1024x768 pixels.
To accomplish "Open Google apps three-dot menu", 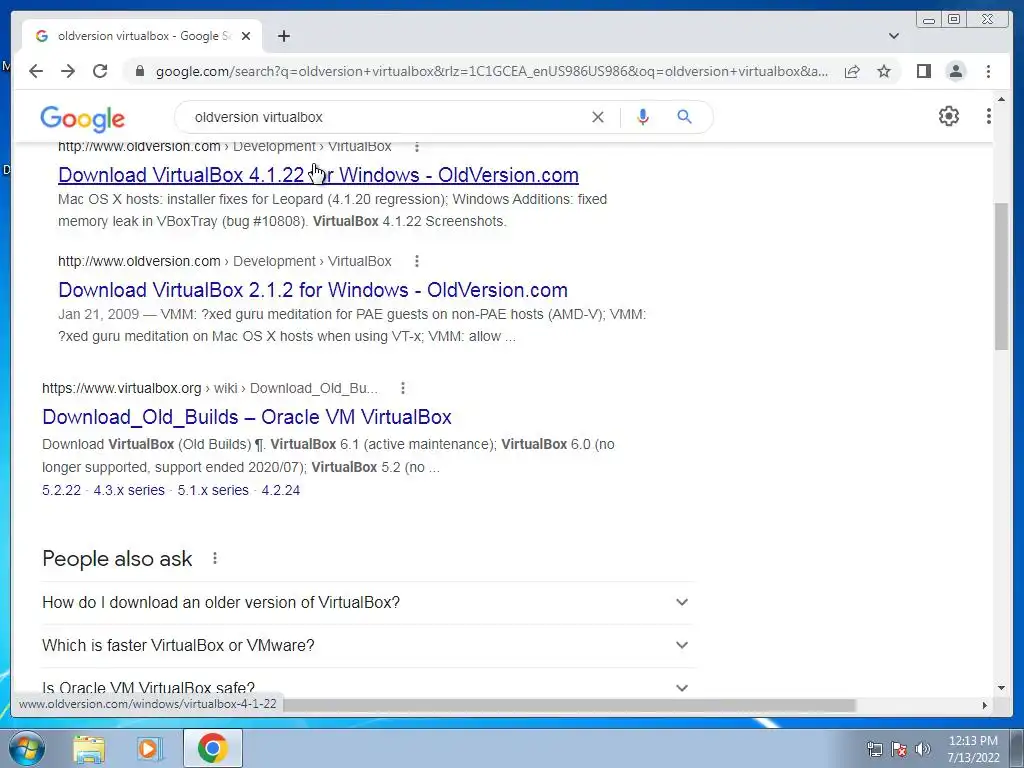I will 988,116.
